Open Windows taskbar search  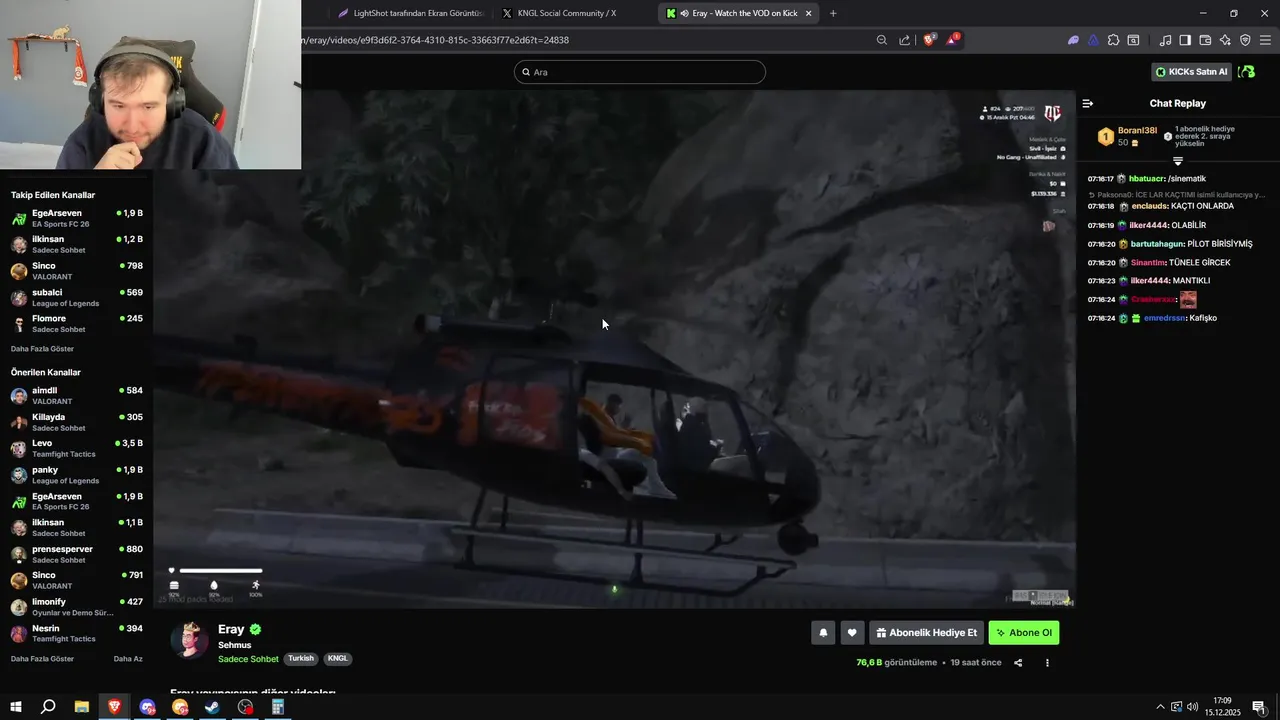tap(48, 707)
